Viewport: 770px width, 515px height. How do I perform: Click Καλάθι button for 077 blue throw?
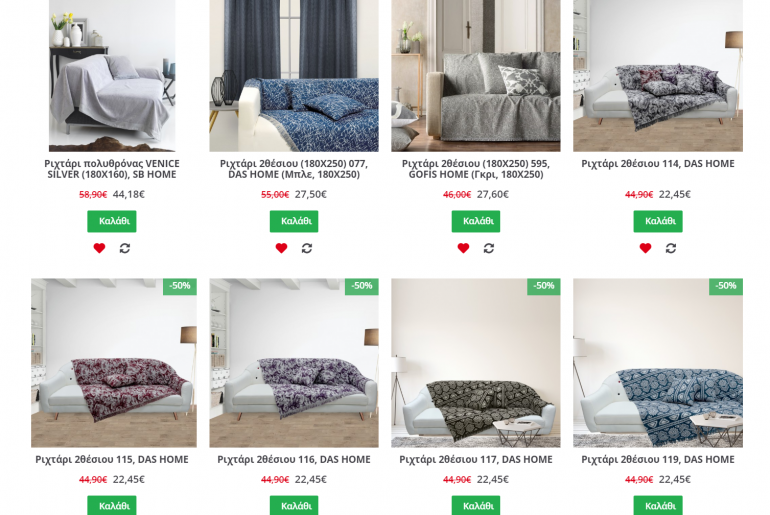coord(294,221)
